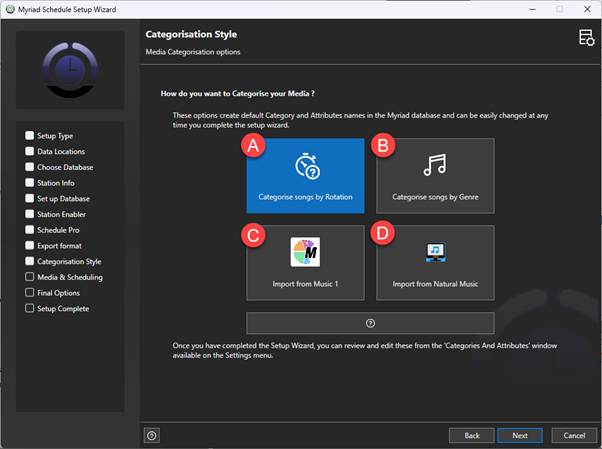Click the 'Schedule Pro' step label

tap(58, 230)
